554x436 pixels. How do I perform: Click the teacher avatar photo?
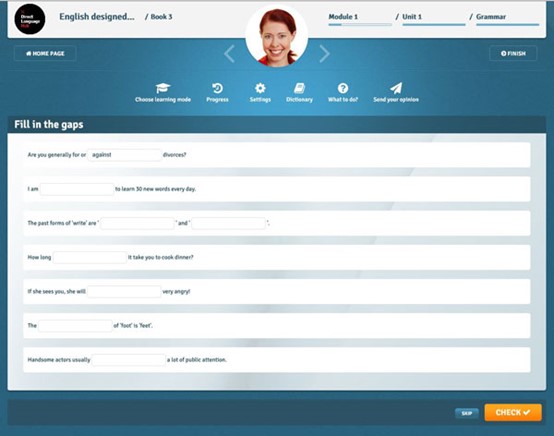click(x=277, y=36)
